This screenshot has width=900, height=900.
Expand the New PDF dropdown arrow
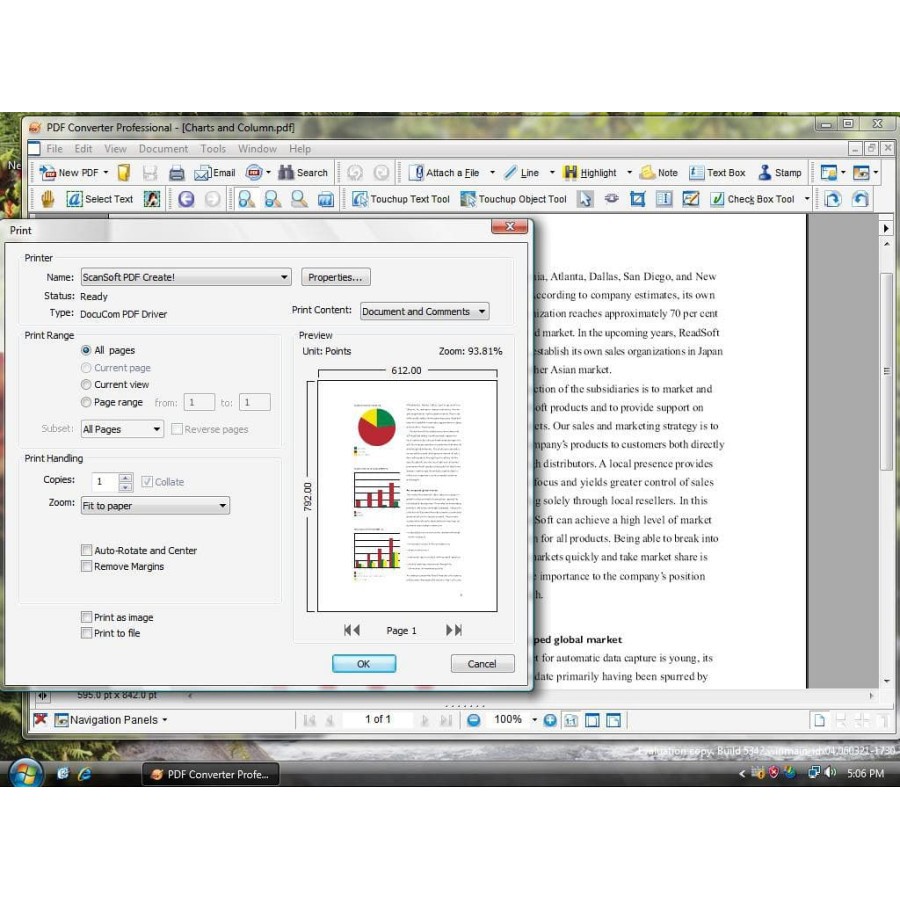point(106,172)
